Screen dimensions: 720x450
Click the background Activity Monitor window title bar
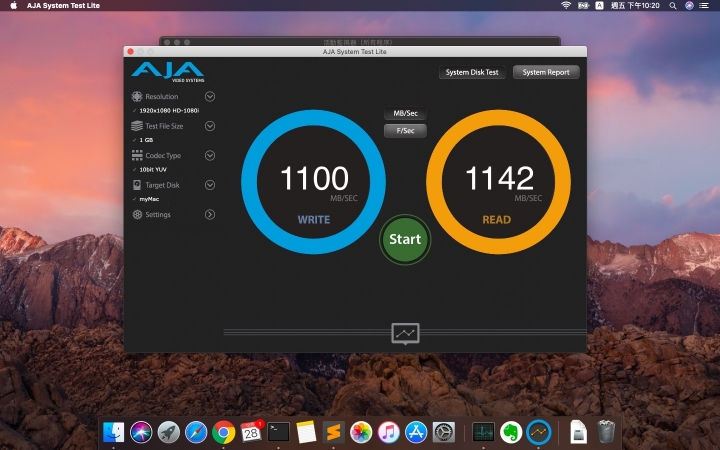[x=360, y=41]
